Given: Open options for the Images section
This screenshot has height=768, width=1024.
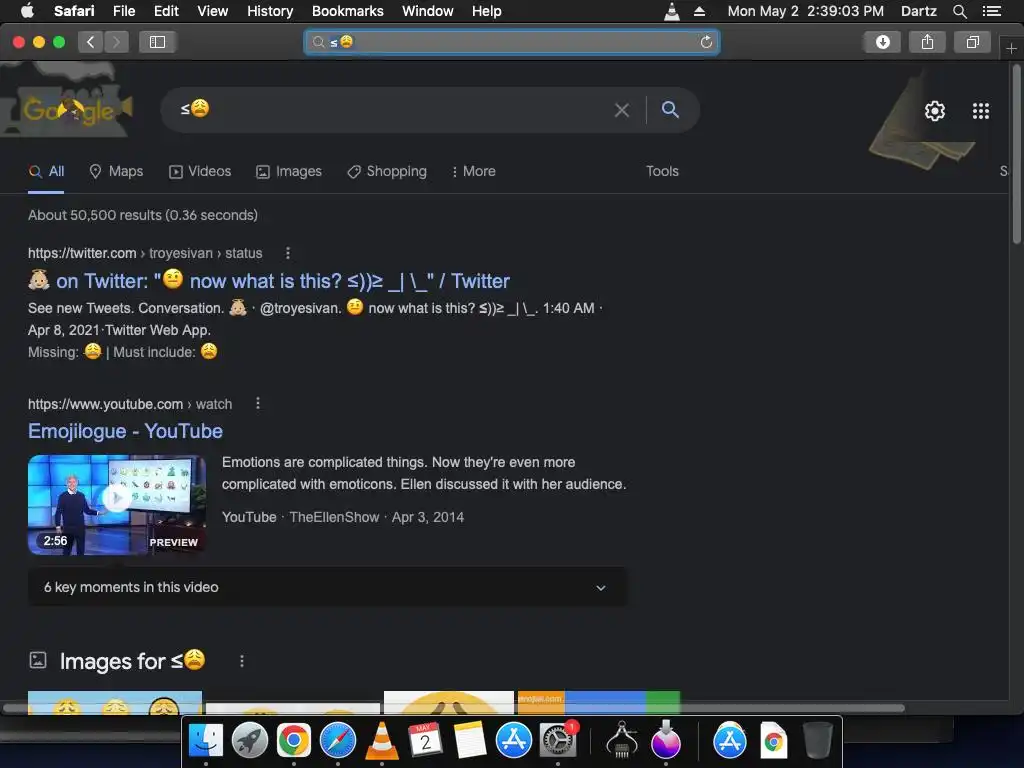Looking at the screenshot, I should tap(242, 662).
